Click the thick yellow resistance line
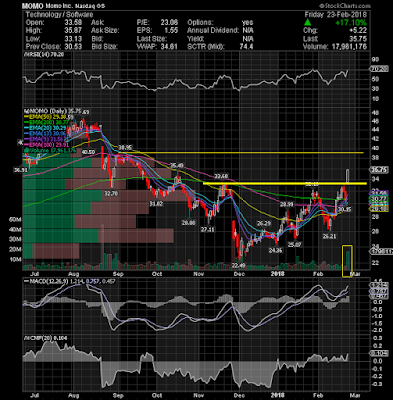The width and height of the screenshot is (393, 400). (285, 183)
